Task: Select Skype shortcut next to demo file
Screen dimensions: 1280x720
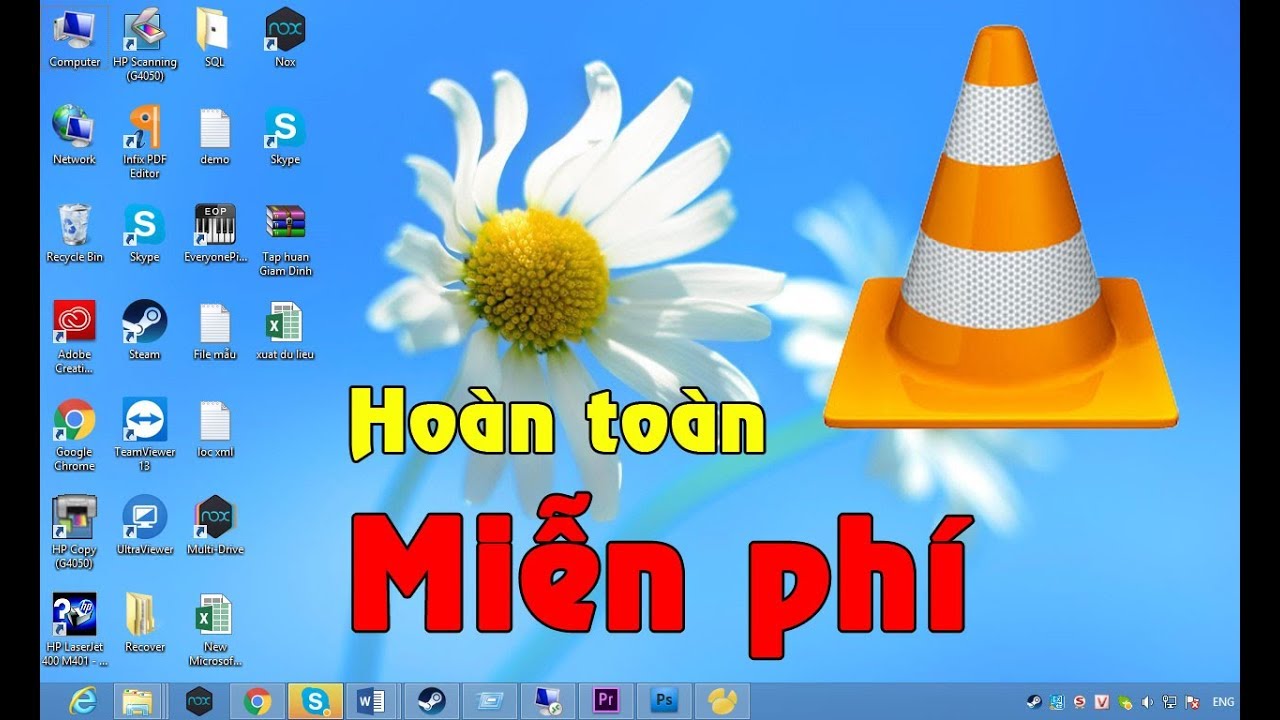Action: pyautogui.click(x=285, y=137)
